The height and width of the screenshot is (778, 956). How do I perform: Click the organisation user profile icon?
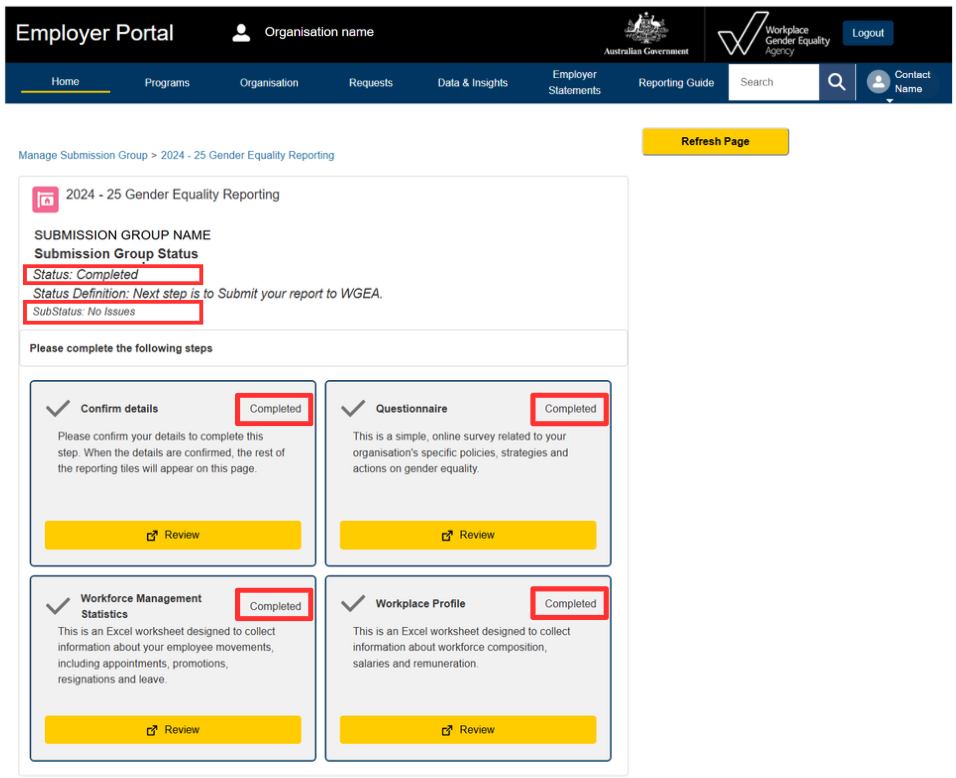click(x=241, y=33)
